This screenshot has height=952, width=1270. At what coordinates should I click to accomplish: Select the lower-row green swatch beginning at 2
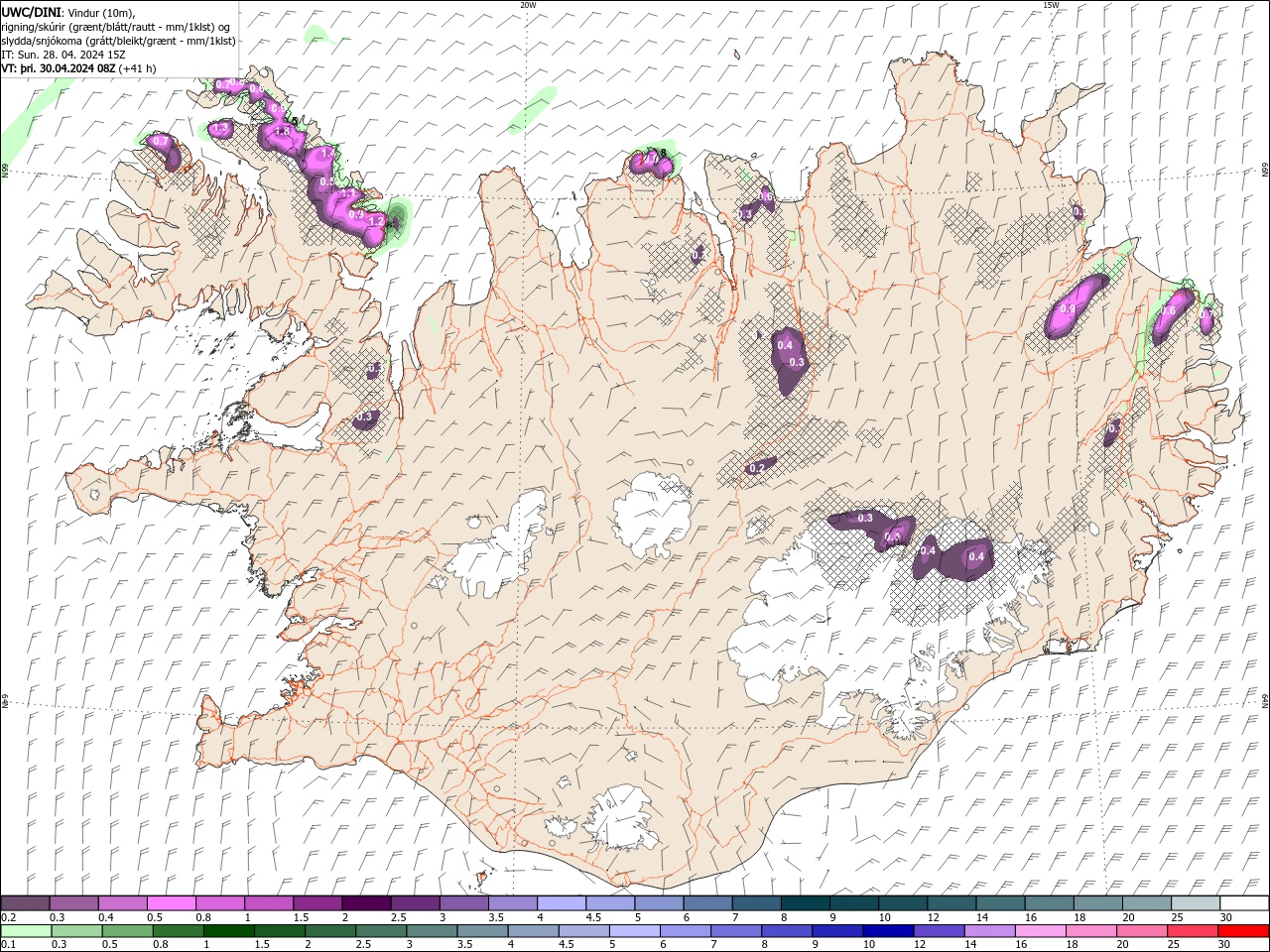click(x=330, y=930)
